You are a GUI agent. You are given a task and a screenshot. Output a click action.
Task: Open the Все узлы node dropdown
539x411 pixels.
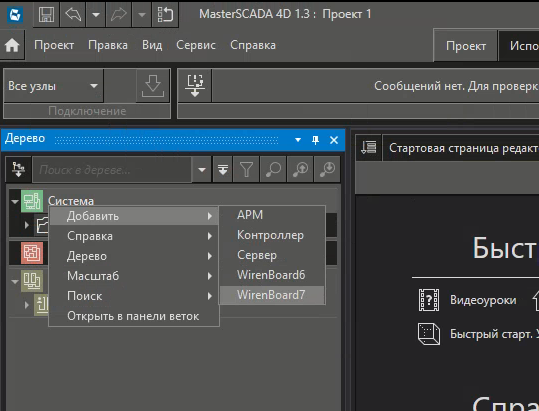point(53,86)
